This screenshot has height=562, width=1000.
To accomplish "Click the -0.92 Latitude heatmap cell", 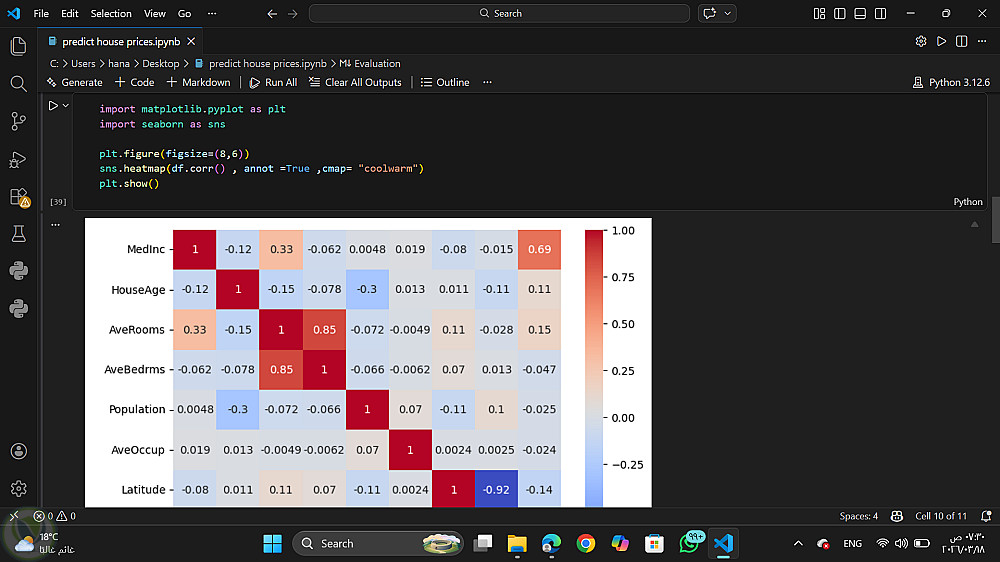I will [496, 489].
